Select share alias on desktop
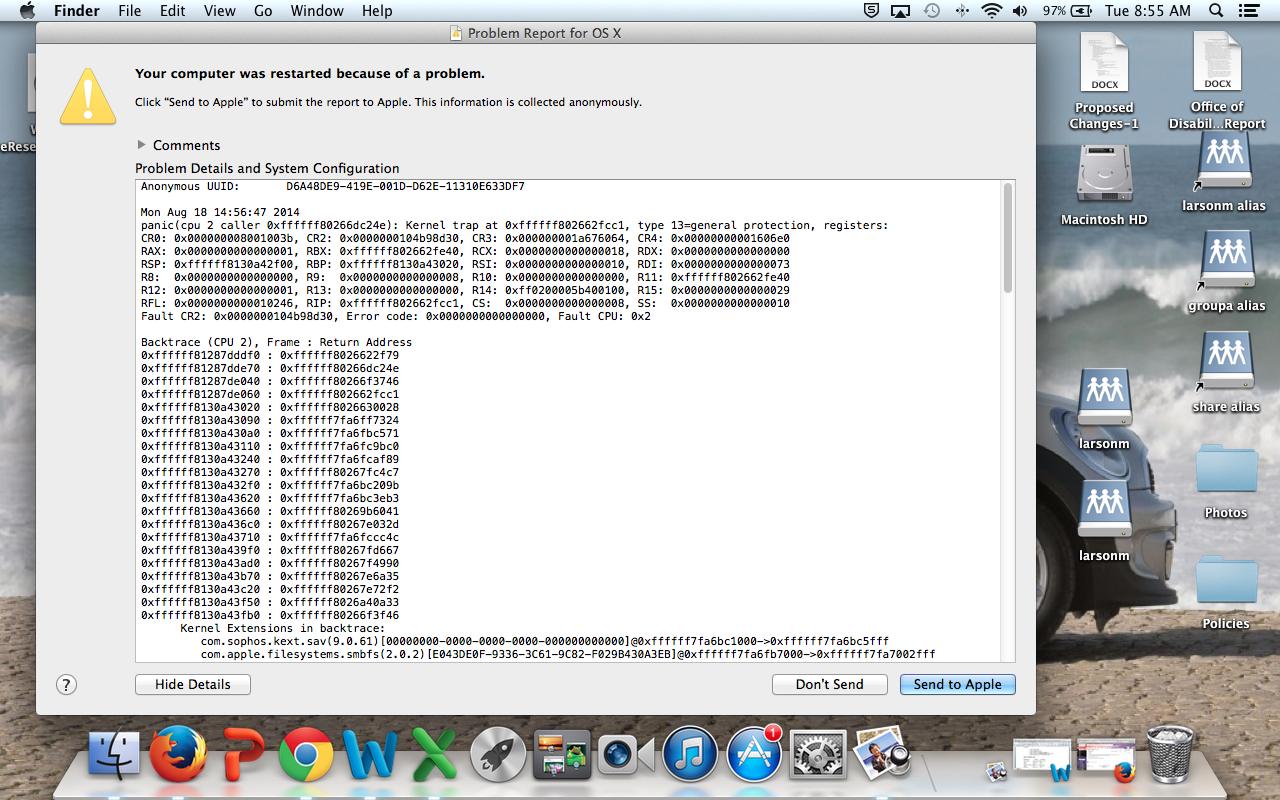The height and width of the screenshot is (800, 1280). 1226,372
